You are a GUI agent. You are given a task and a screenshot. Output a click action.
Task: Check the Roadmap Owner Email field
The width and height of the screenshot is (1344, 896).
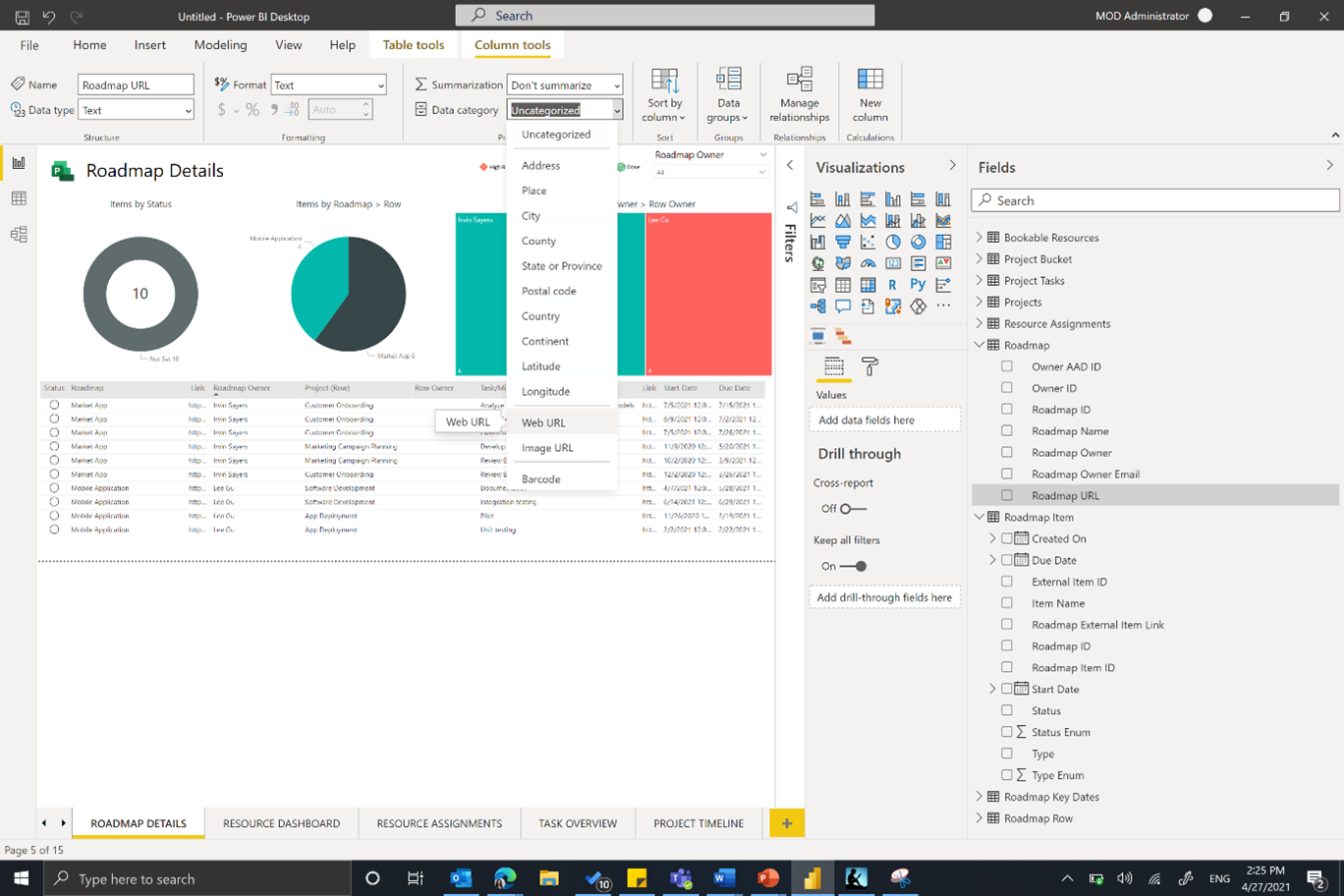coord(1007,474)
